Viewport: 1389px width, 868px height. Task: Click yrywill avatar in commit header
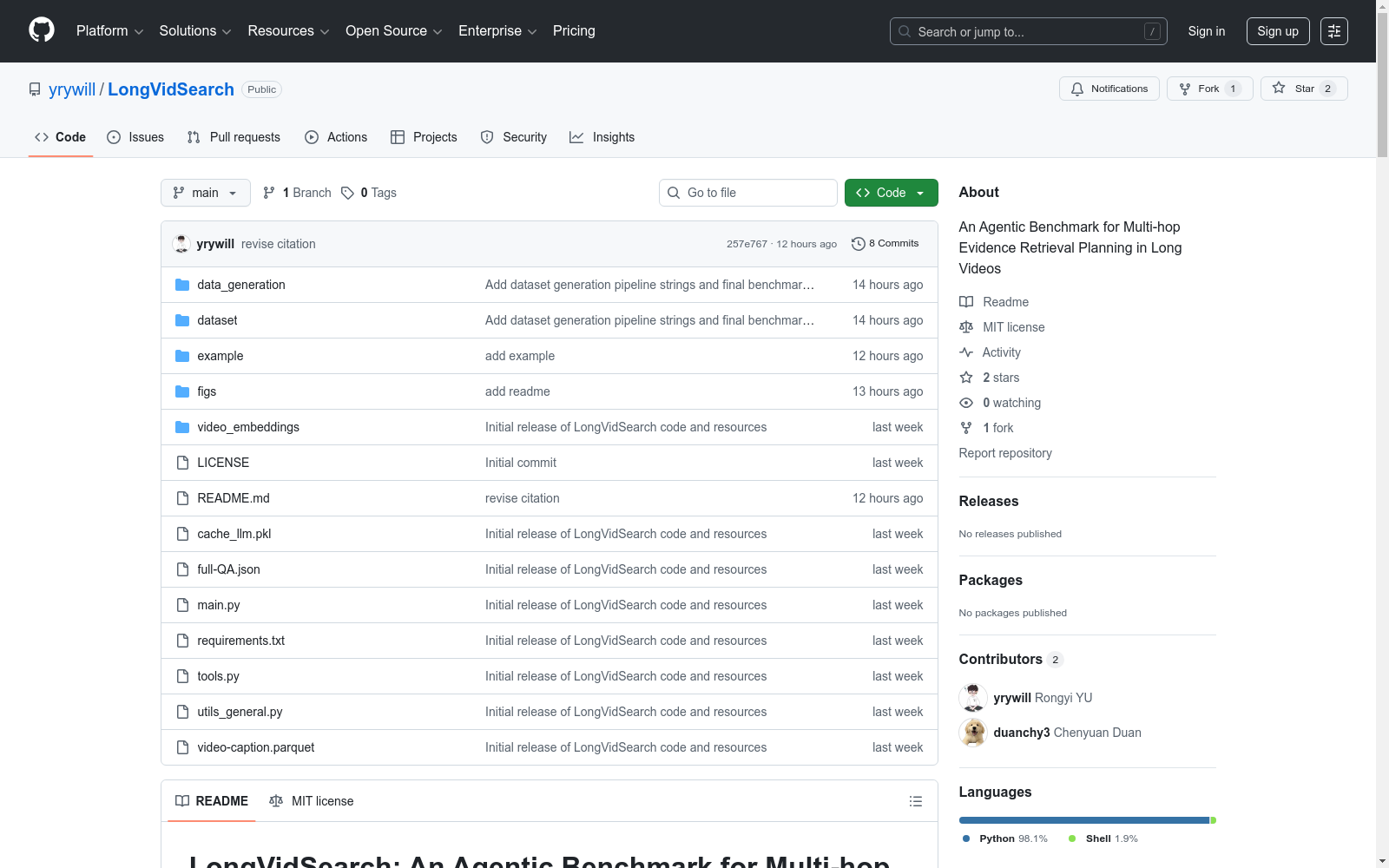pyautogui.click(x=181, y=244)
